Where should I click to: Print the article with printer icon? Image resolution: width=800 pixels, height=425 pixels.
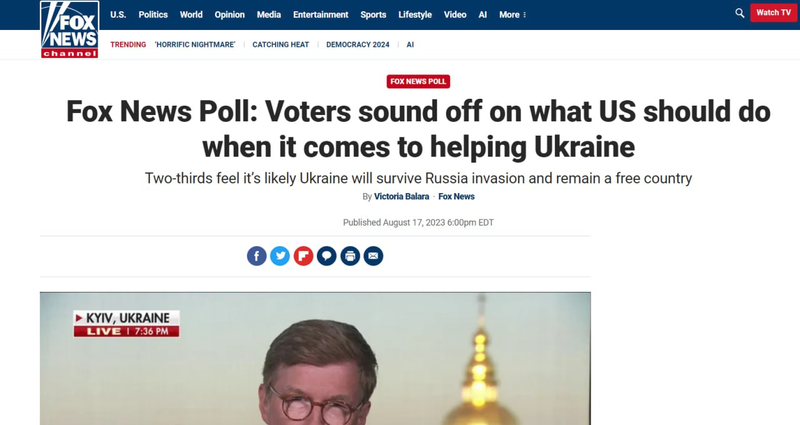[350, 256]
